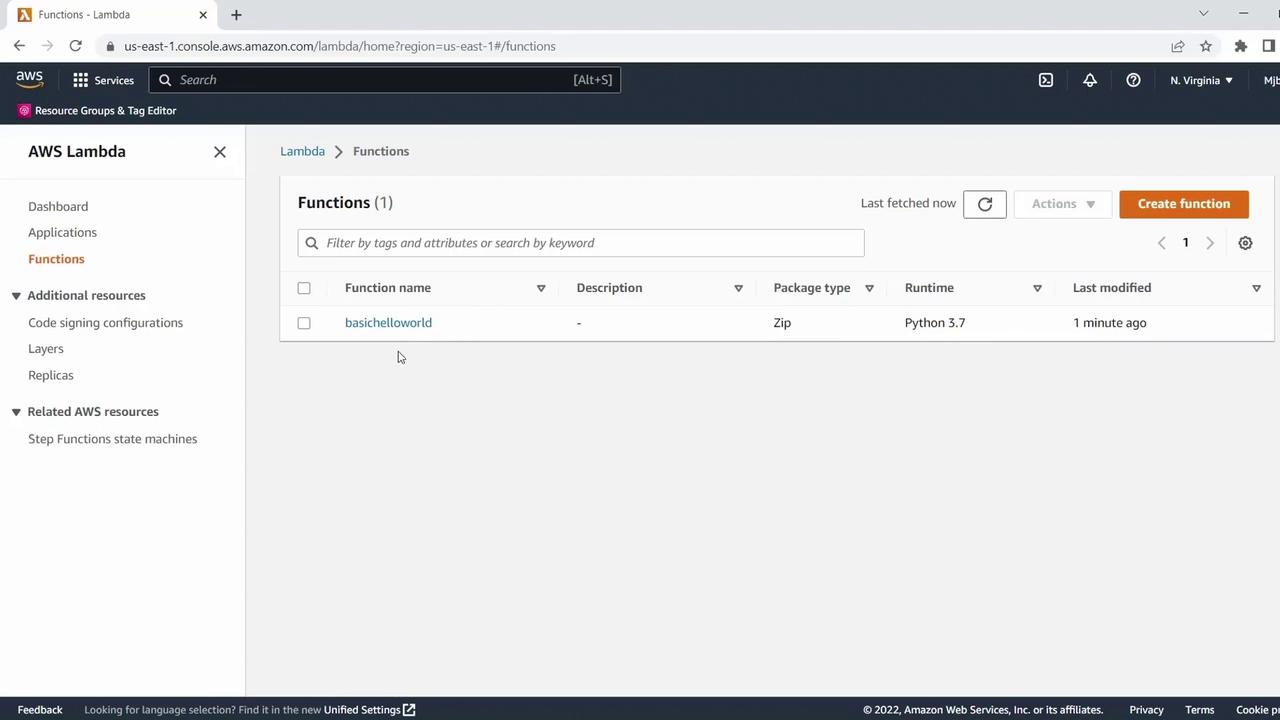Open the Services grid menu icon
This screenshot has height=720, width=1280.
point(81,80)
